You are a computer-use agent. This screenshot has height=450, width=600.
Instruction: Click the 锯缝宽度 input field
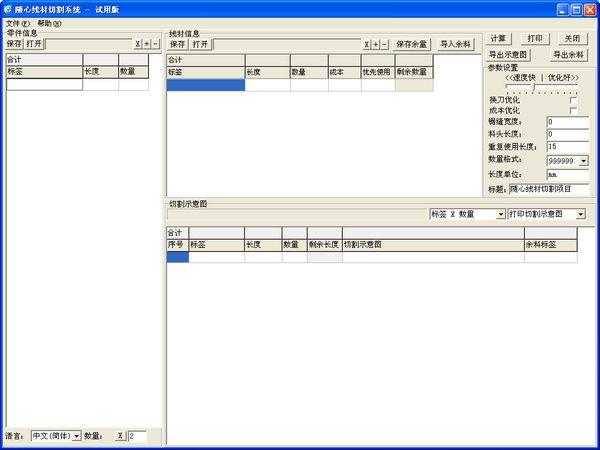567,122
